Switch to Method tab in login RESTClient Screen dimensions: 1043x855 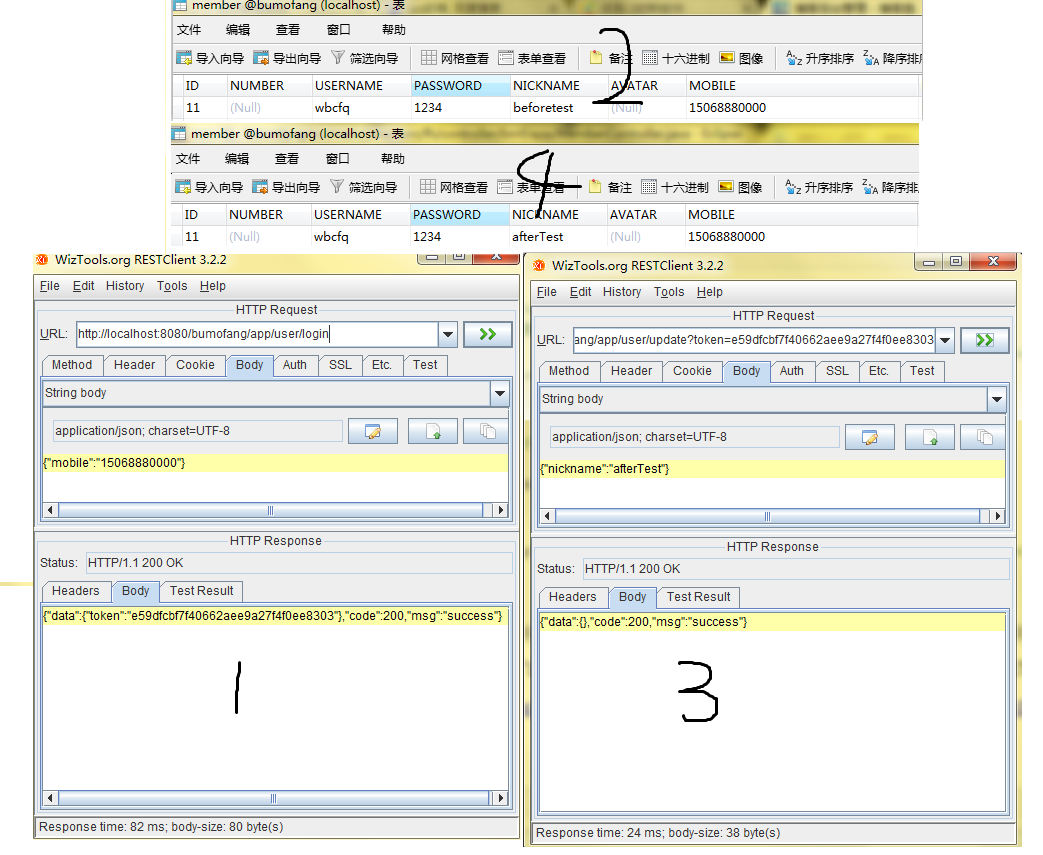click(72, 365)
